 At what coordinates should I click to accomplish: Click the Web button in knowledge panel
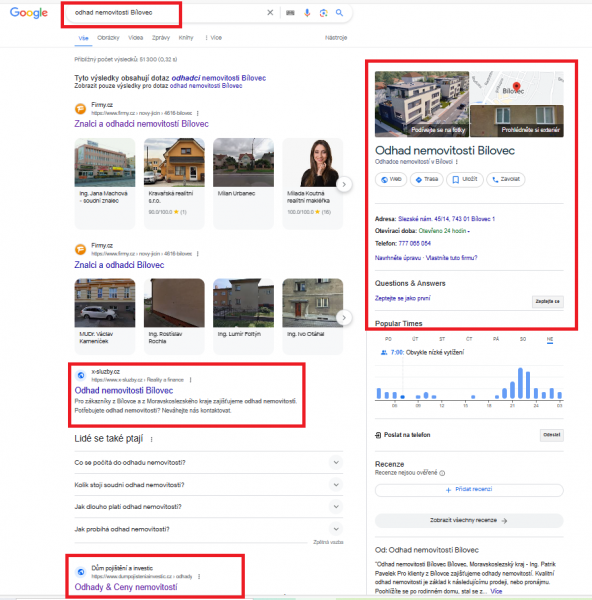[x=391, y=179]
